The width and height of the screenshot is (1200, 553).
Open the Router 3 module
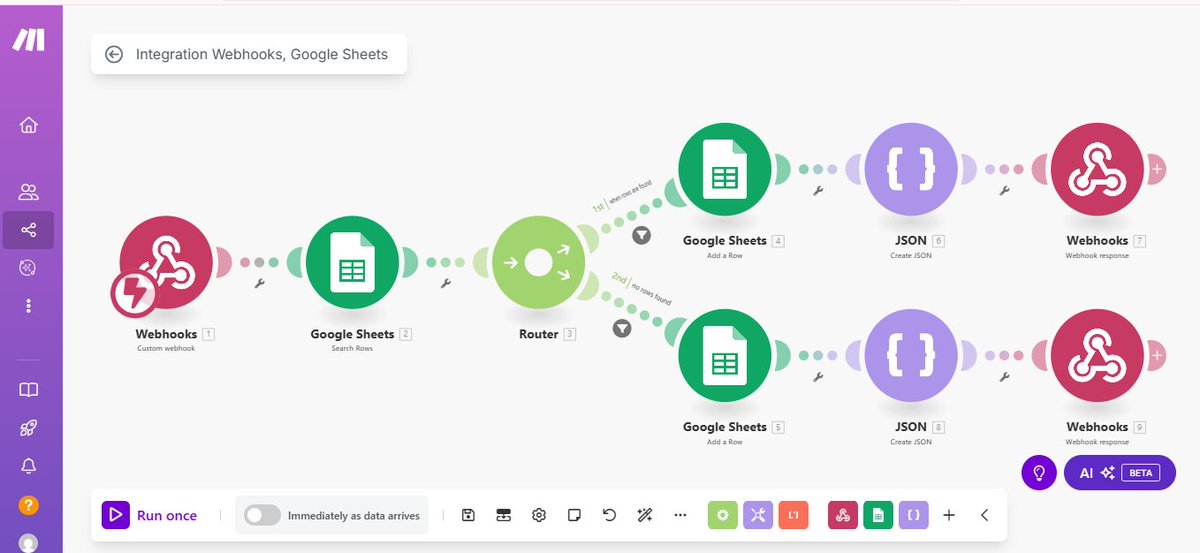pos(538,264)
